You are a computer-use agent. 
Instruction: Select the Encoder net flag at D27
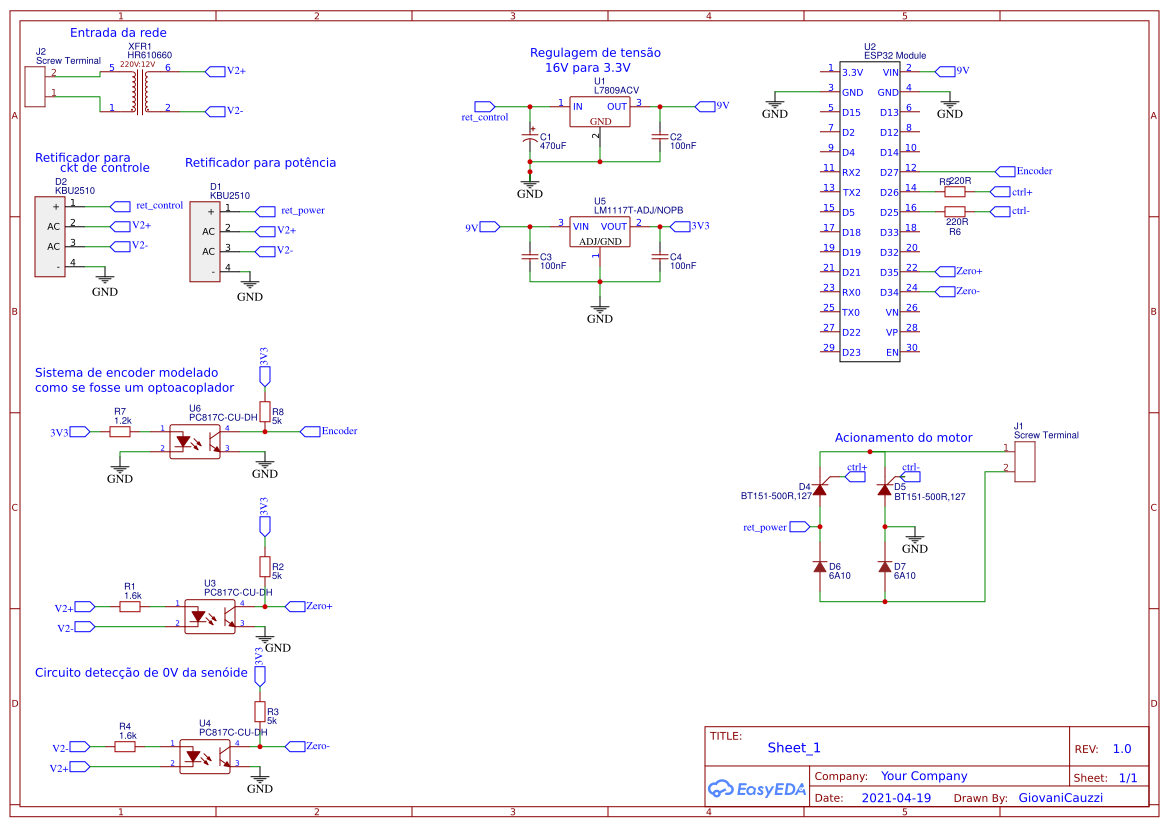click(x=1024, y=172)
